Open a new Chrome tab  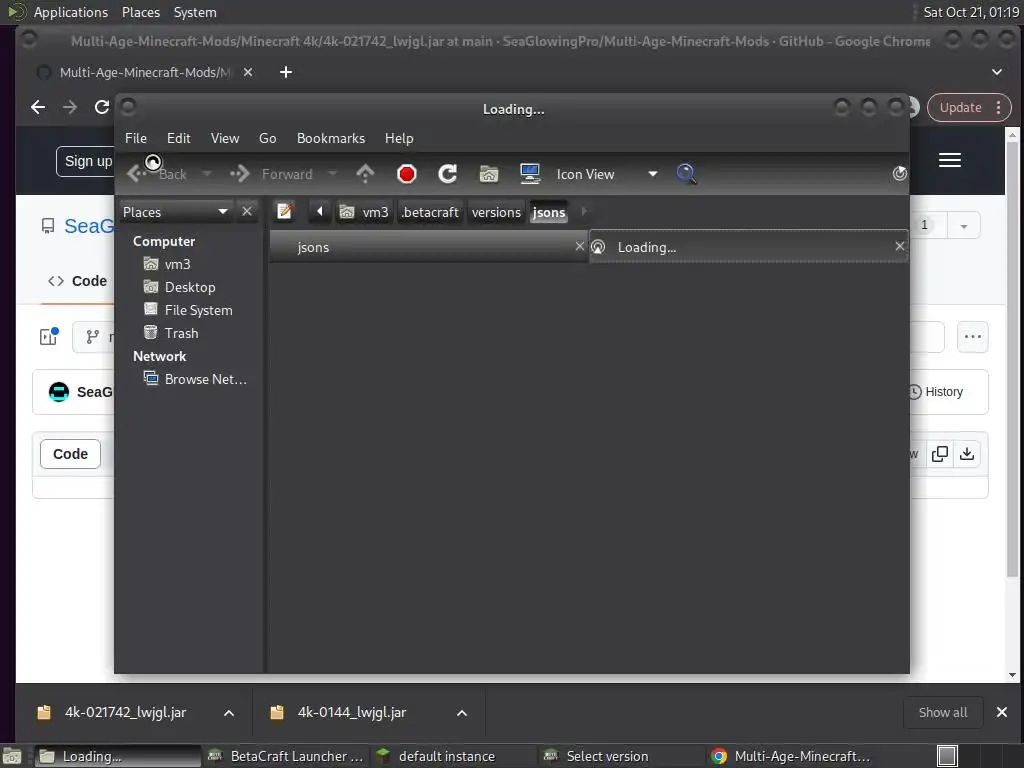[285, 72]
